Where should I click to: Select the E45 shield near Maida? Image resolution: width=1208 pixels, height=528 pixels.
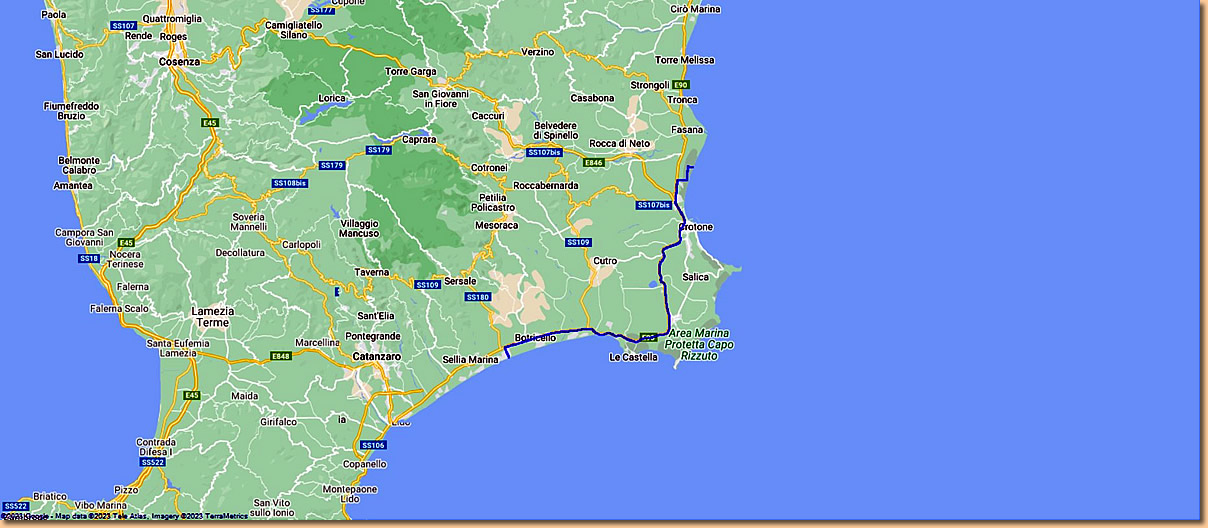[191, 395]
